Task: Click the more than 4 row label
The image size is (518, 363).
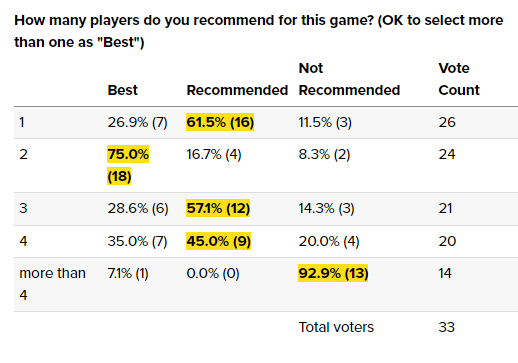Action: pos(52,284)
